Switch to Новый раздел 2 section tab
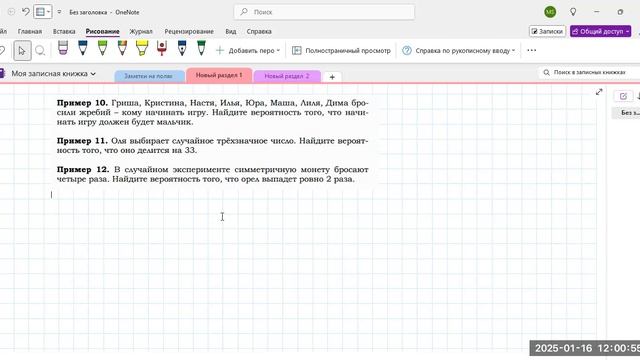This screenshot has height=360, width=640. coord(287,76)
